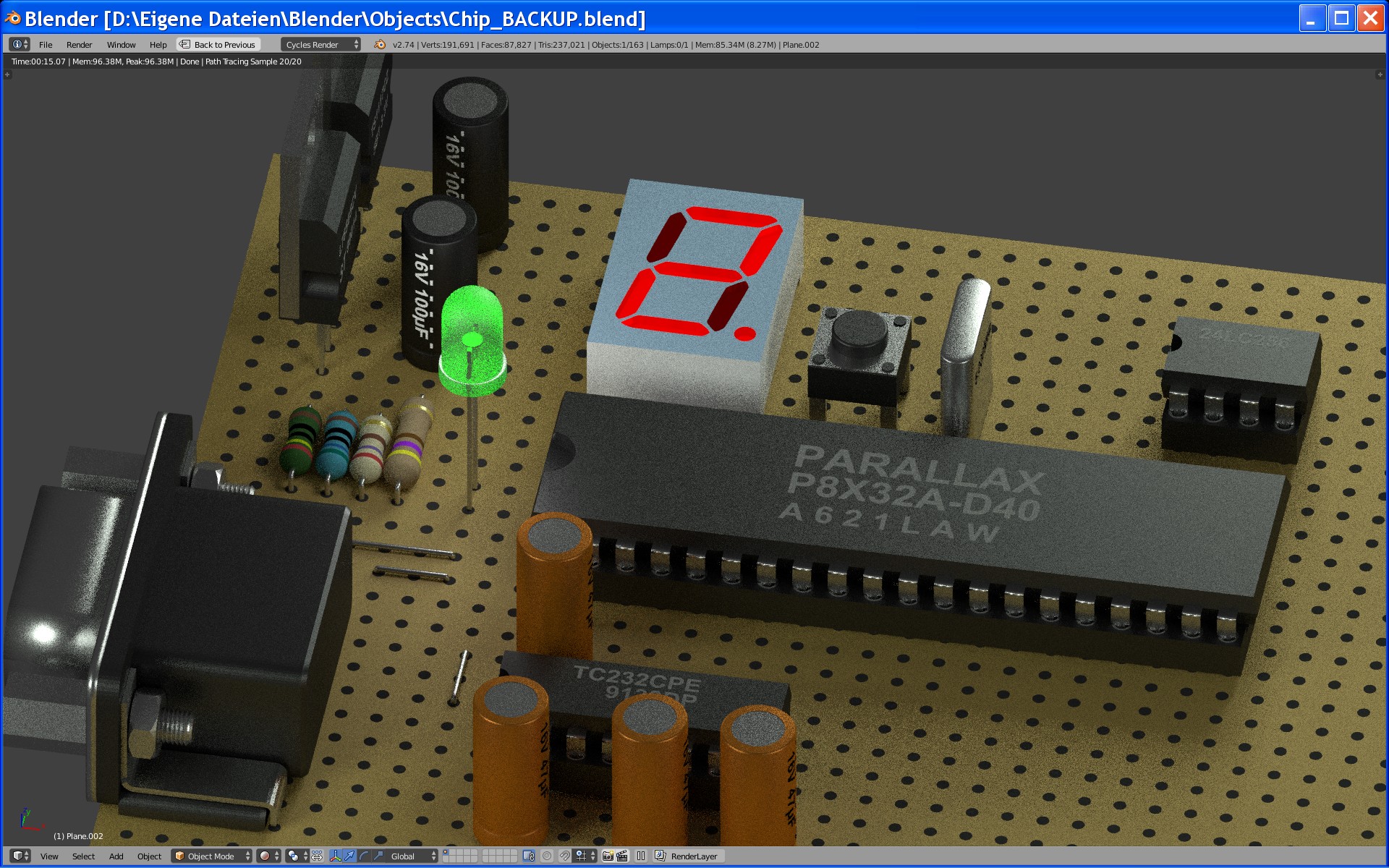Open the Render menu
Image resolution: width=1389 pixels, height=868 pixels.
pos(79,45)
